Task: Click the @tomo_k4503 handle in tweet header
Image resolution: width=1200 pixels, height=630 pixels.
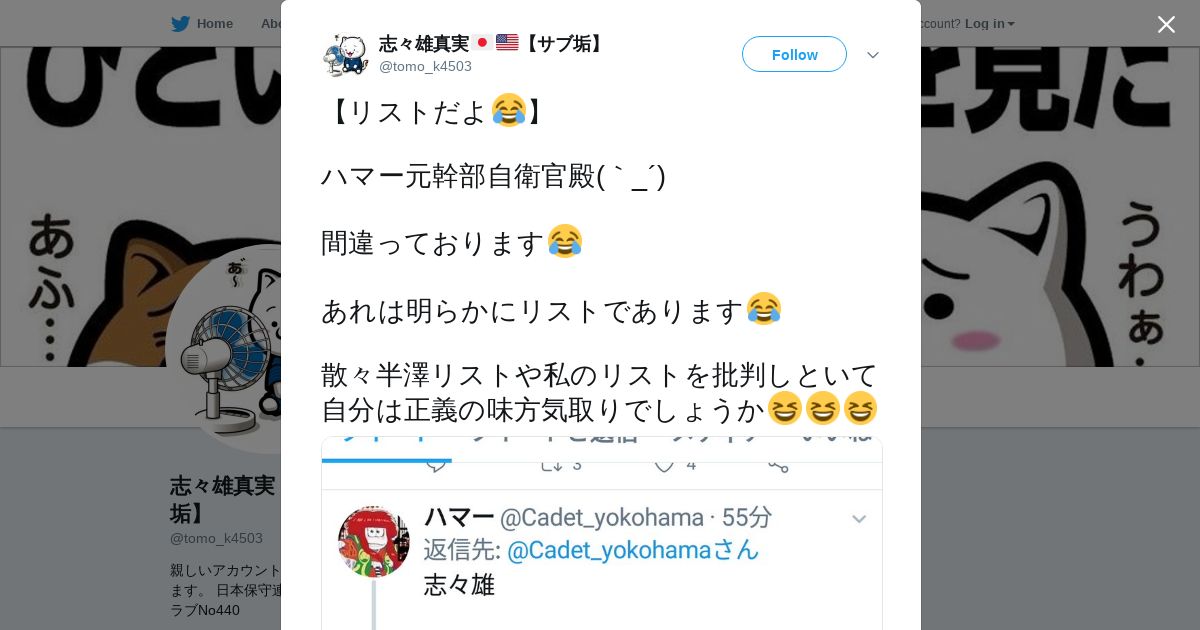Action: (x=425, y=66)
